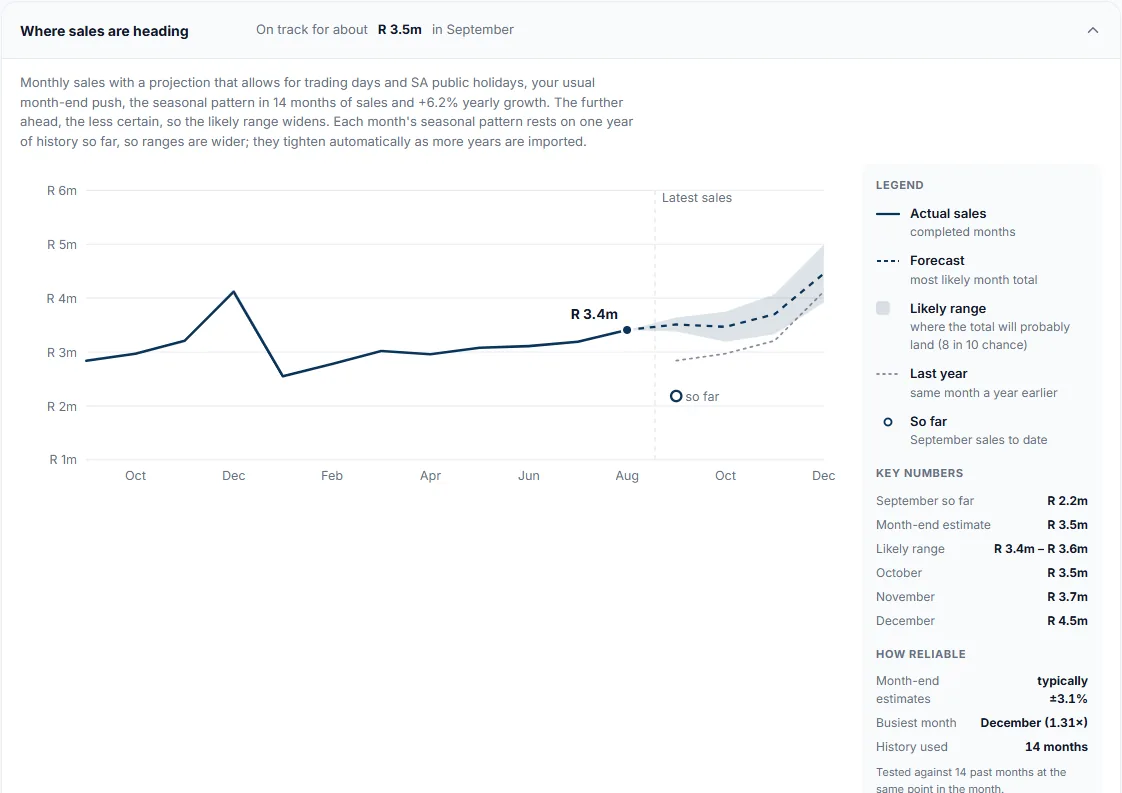Select the August data point dot on the chart
Image resolution: width=1122 pixels, height=793 pixels.
(627, 330)
